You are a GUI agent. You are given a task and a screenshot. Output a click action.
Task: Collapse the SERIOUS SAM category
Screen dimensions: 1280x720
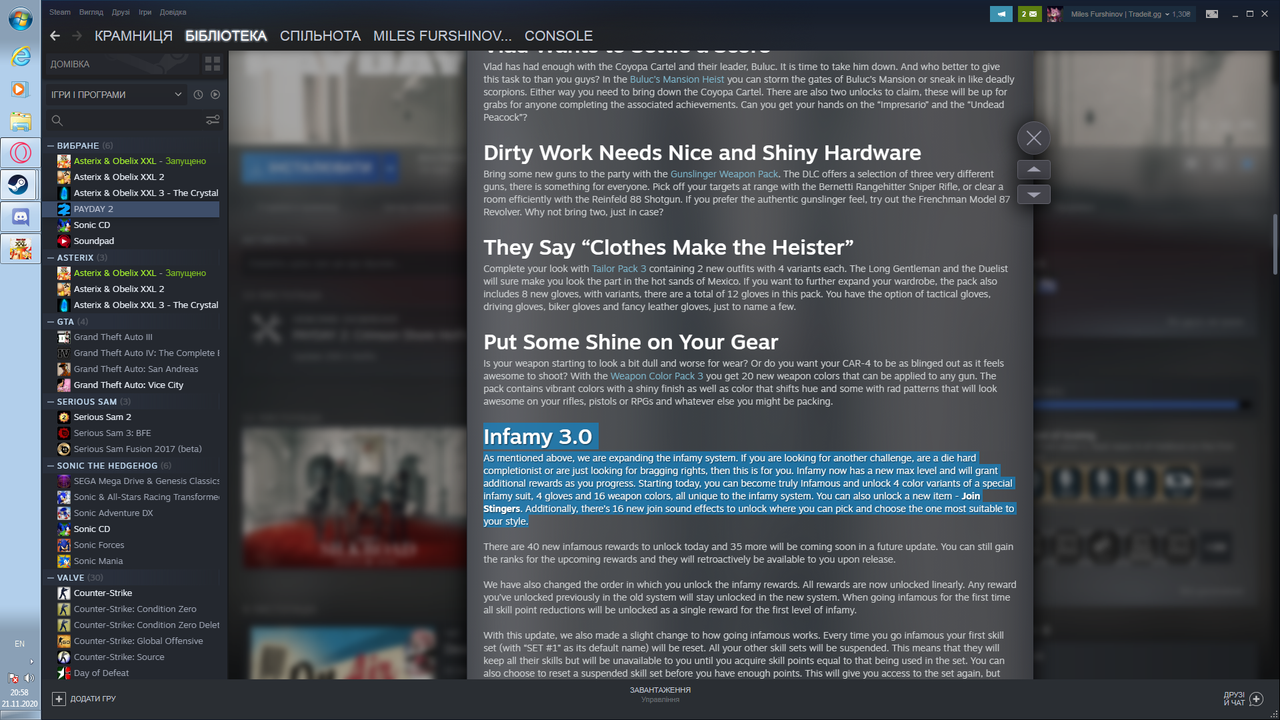(x=51, y=402)
